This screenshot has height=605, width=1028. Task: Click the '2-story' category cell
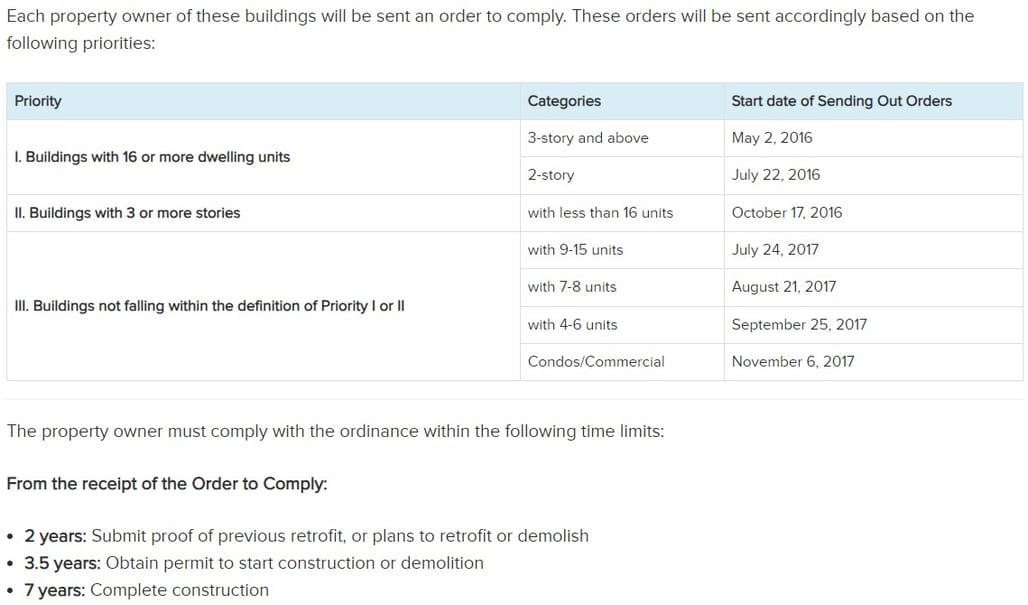click(622, 175)
